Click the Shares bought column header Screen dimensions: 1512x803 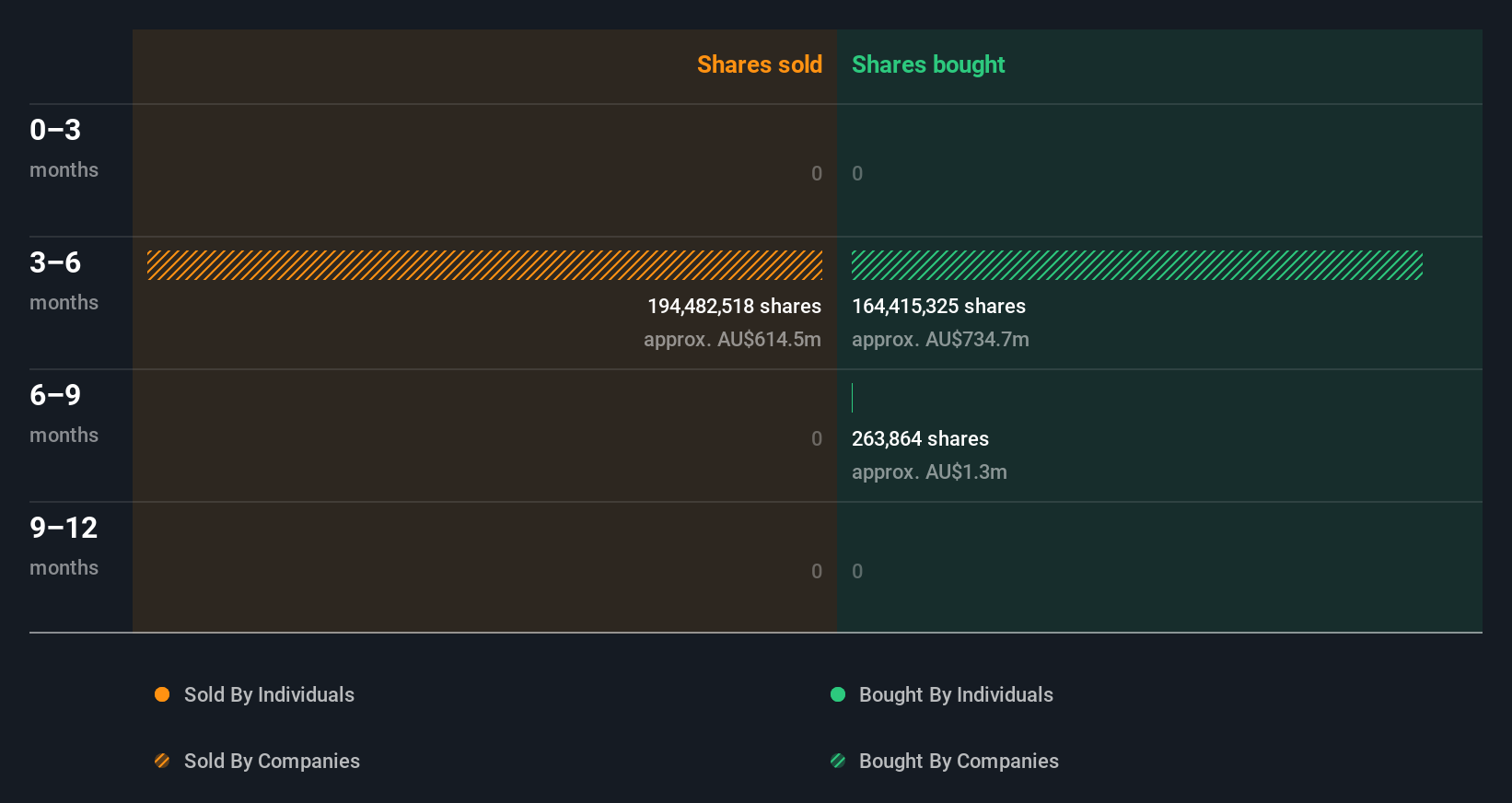pyautogui.click(x=928, y=64)
